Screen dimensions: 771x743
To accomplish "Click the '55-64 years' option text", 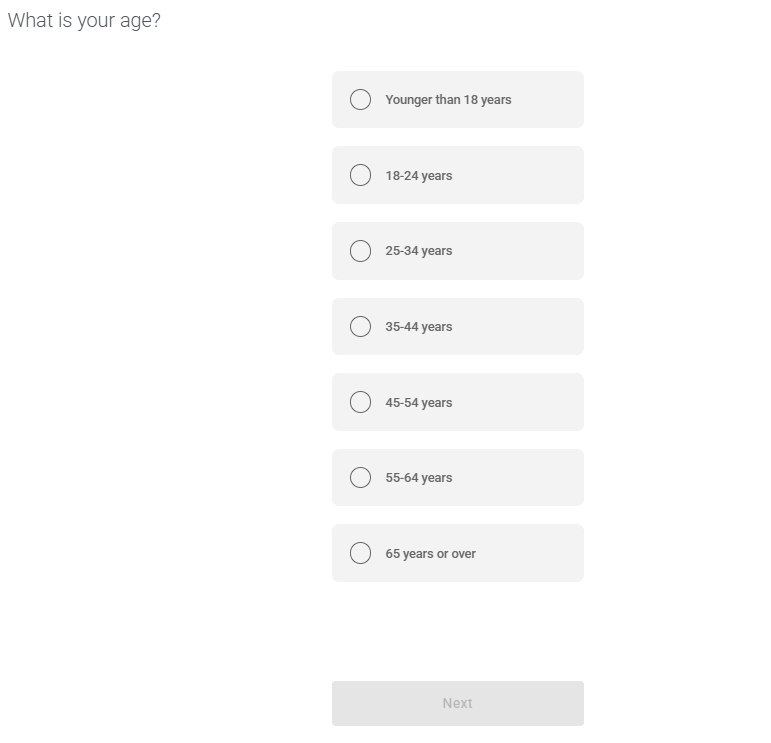I will click(418, 478).
